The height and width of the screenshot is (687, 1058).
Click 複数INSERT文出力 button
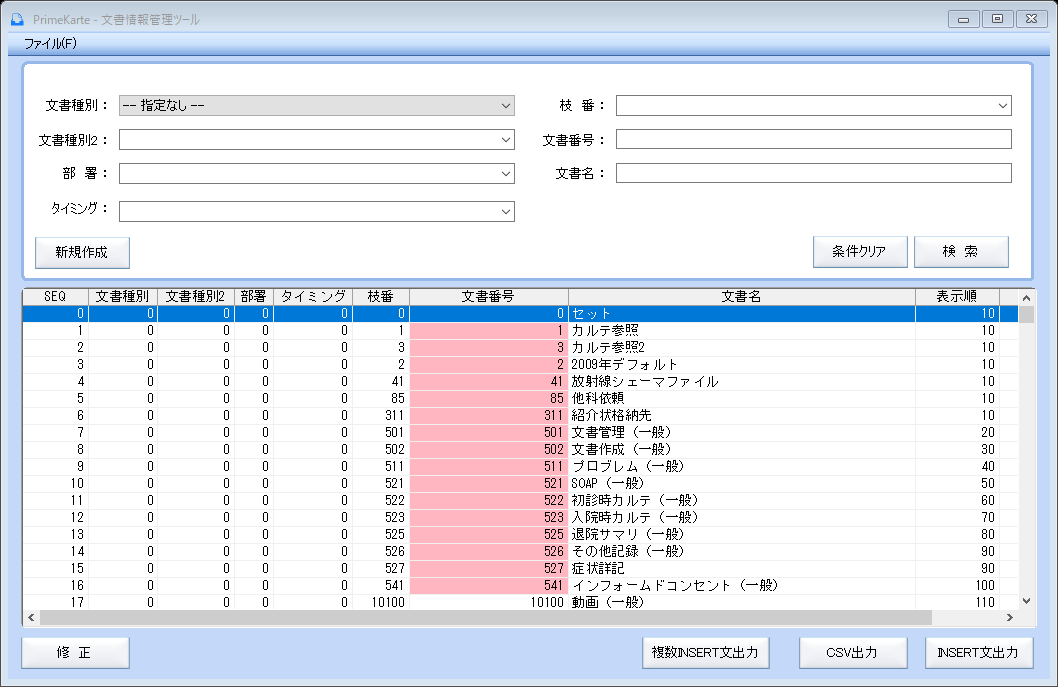(705, 653)
